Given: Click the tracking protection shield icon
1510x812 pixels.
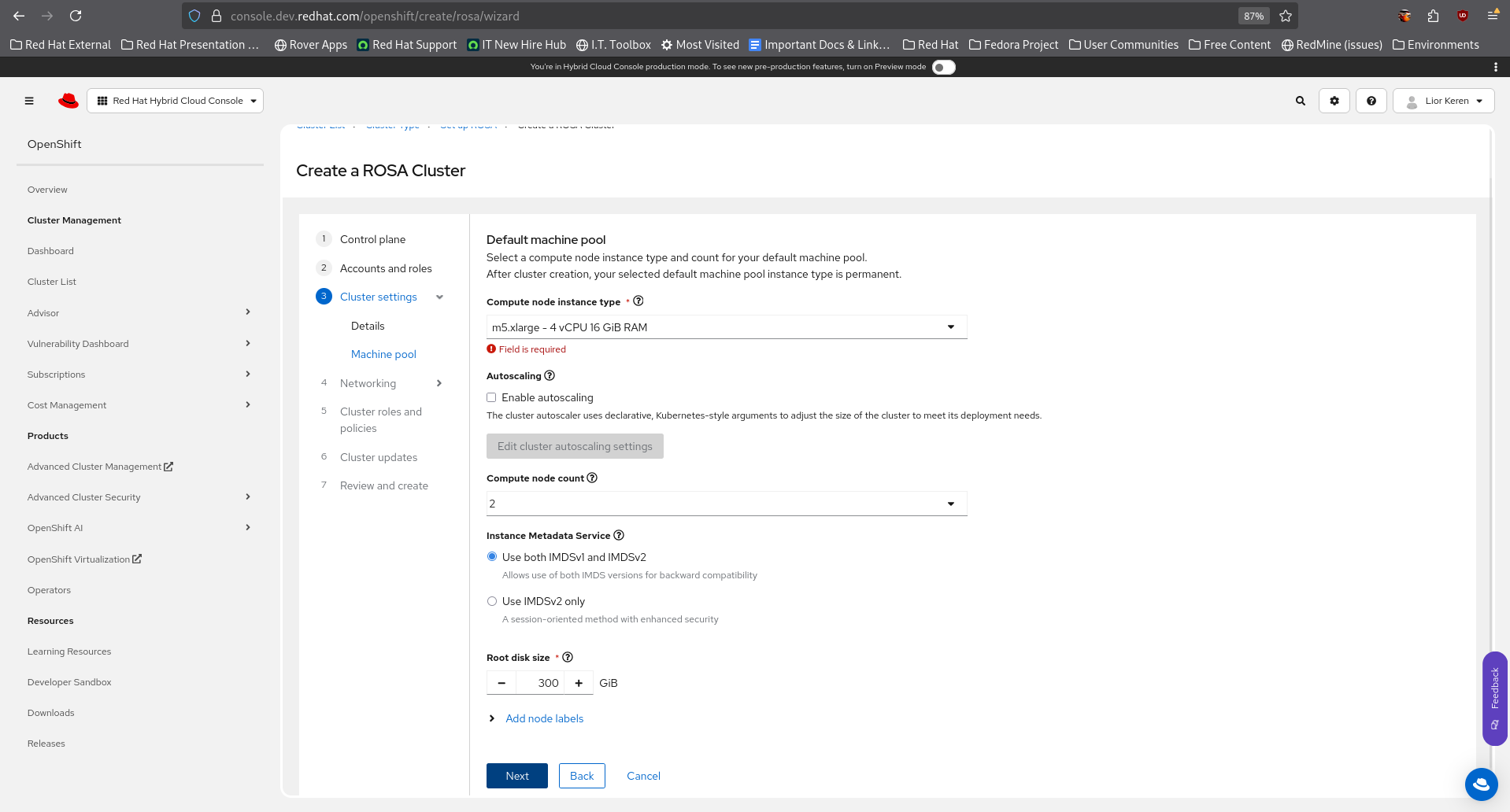Looking at the screenshot, I should tap(194, 16).
